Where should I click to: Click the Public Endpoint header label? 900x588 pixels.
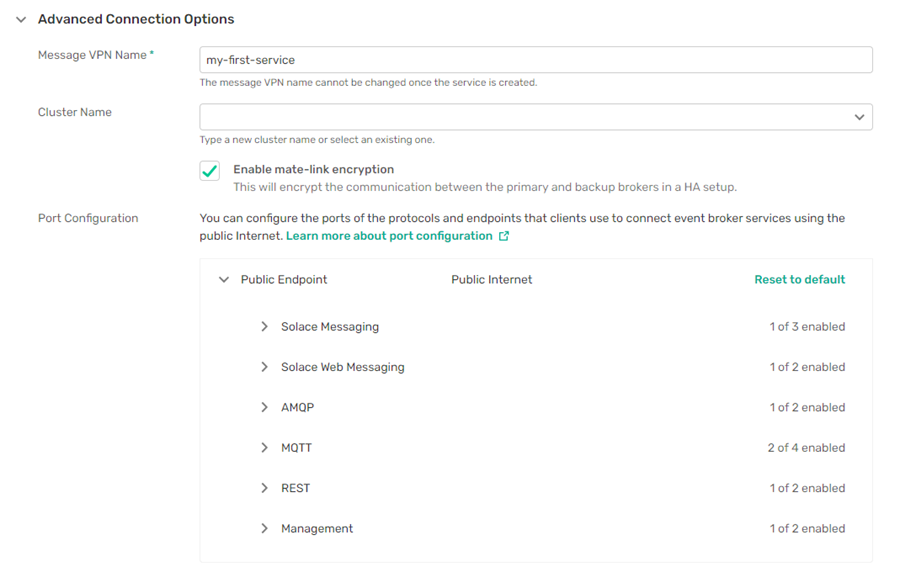point(284,280)
